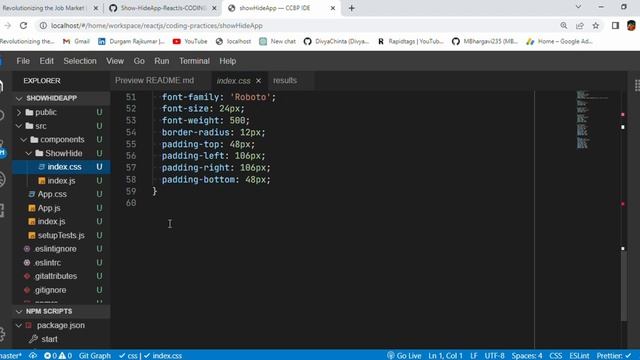Change the Spaces: 4 indentation setting
Viewport: 640px width, 360px height.
(x=527, y=356)
